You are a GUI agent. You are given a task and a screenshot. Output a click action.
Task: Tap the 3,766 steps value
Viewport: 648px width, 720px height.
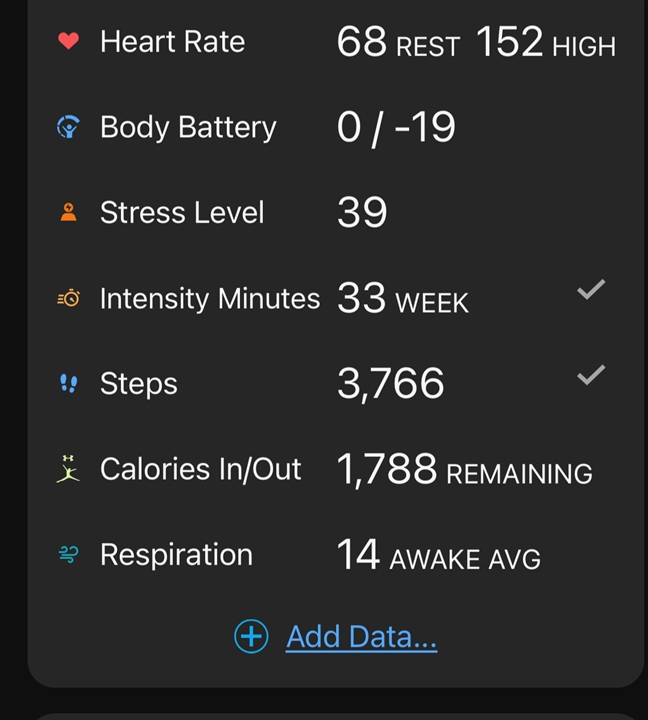[x=391, y=384]
